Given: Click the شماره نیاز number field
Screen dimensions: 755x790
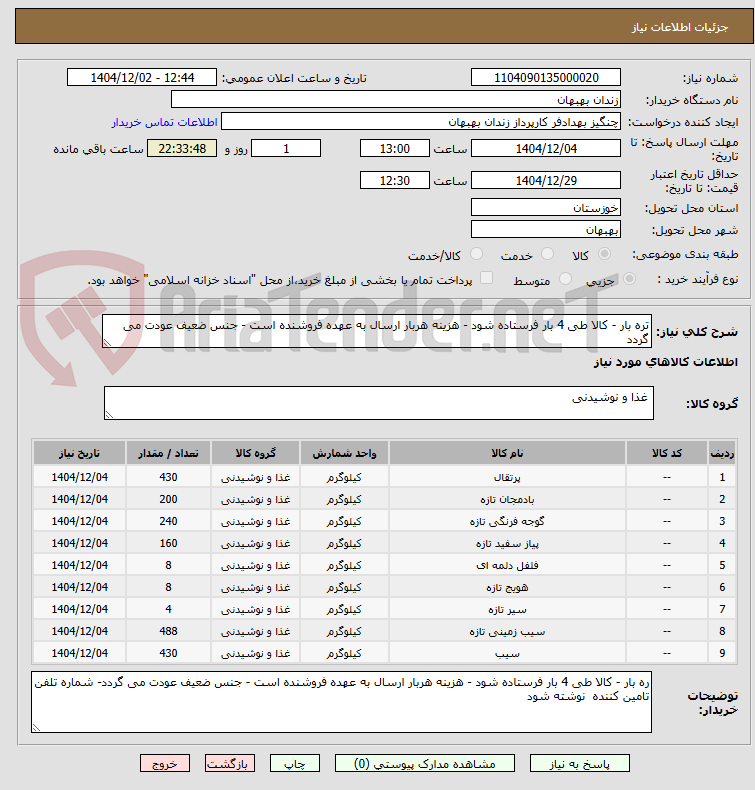Looking at the screenshot, I should click(545, 78).
